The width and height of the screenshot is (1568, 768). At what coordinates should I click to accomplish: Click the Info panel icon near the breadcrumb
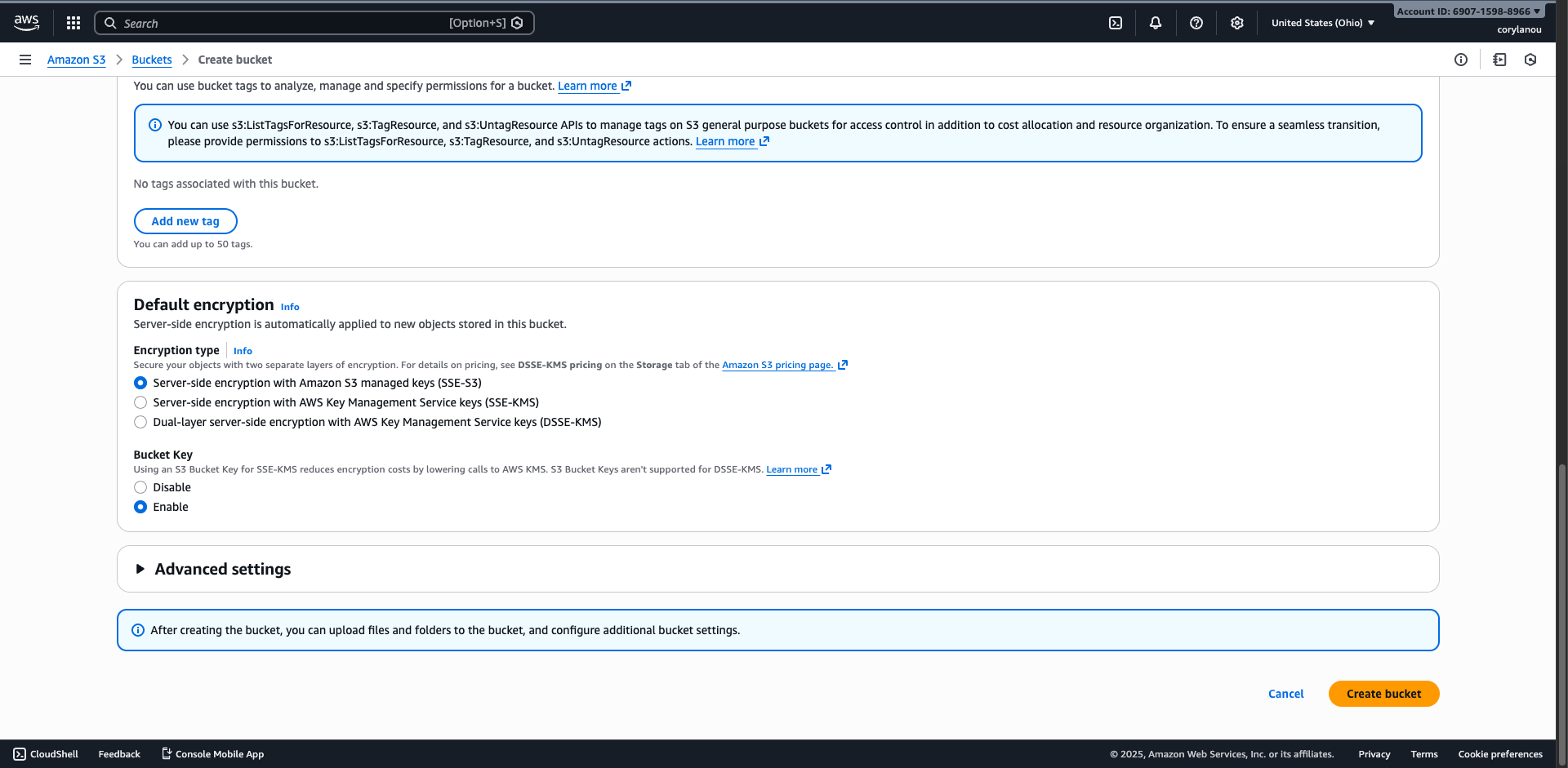point(1462,59)
